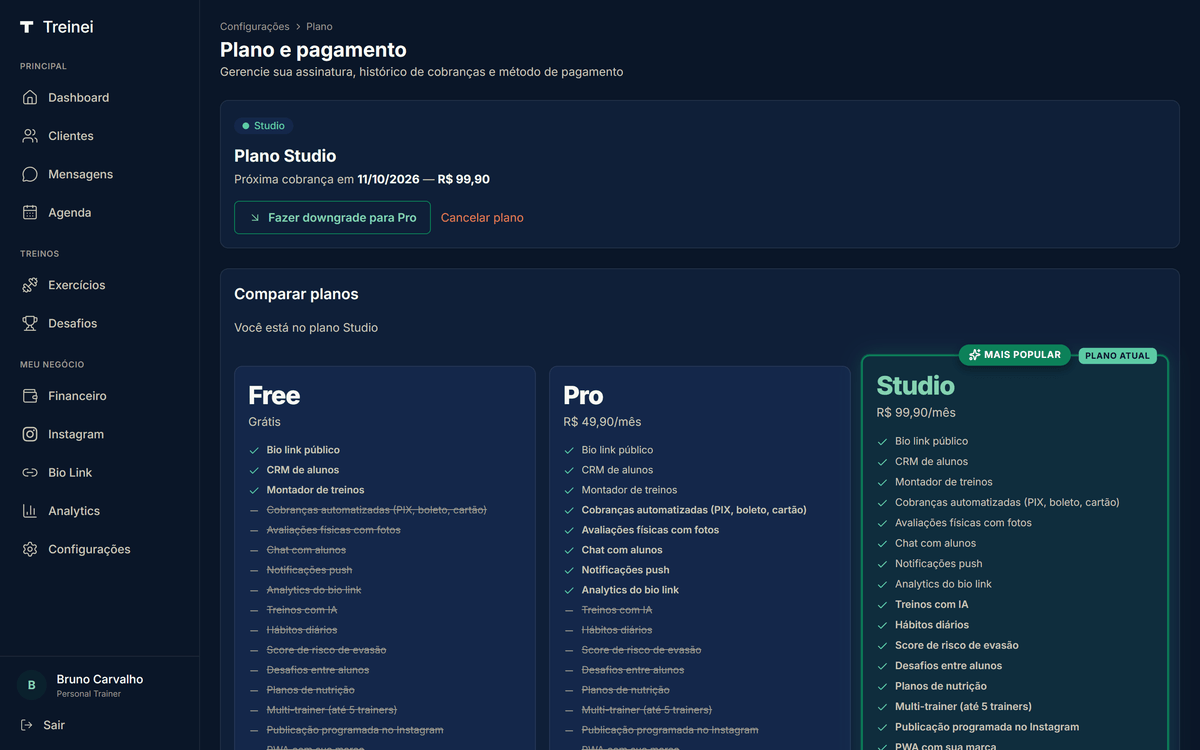Viewport: 1200px width, 750px height.
Task: Click the R$ 99,90/mês Studio price
Action: click(x=916, y=412)
